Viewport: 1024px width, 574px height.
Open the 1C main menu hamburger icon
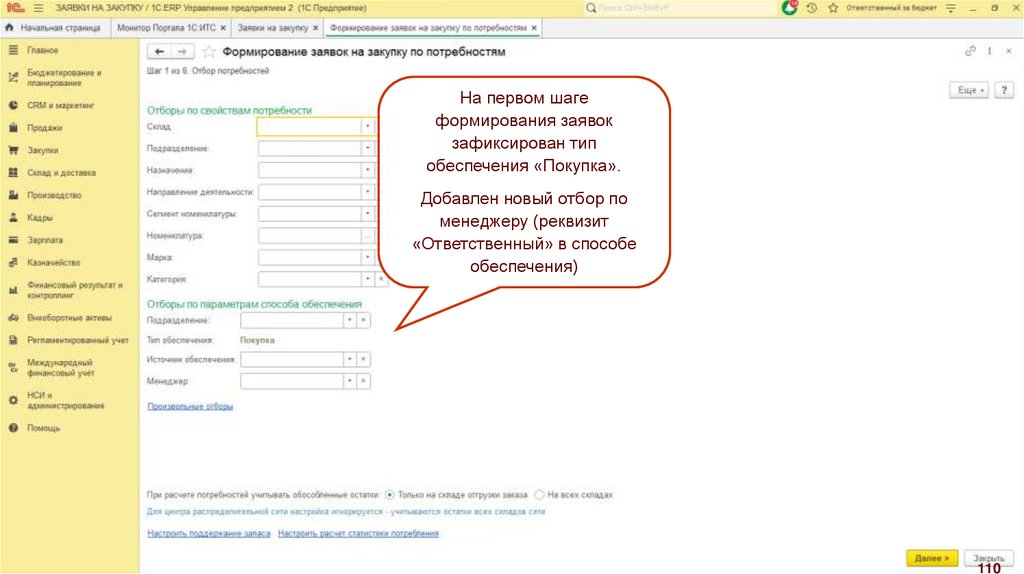[x=39, y=8]
